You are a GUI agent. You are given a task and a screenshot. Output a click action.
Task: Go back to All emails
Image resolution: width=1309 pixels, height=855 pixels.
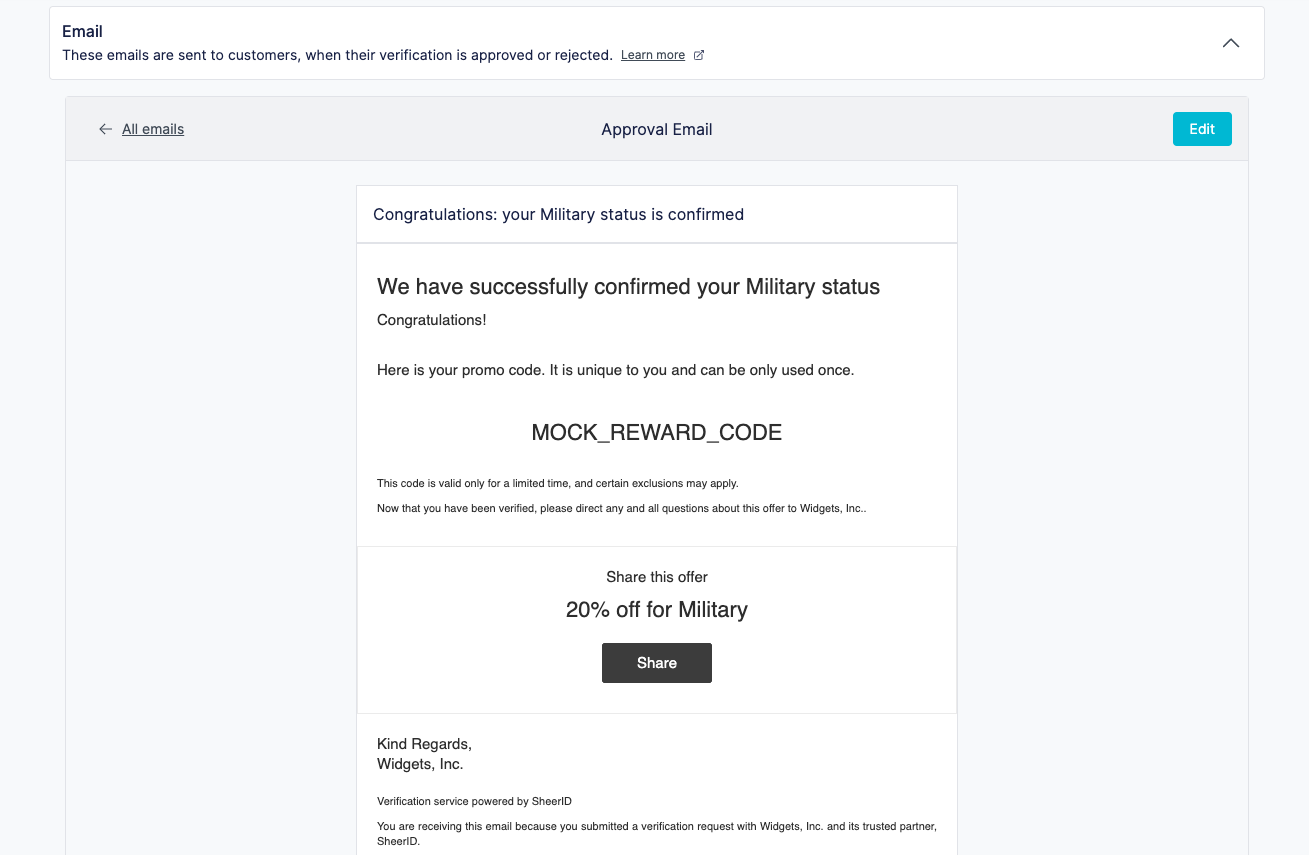[153, 129]
